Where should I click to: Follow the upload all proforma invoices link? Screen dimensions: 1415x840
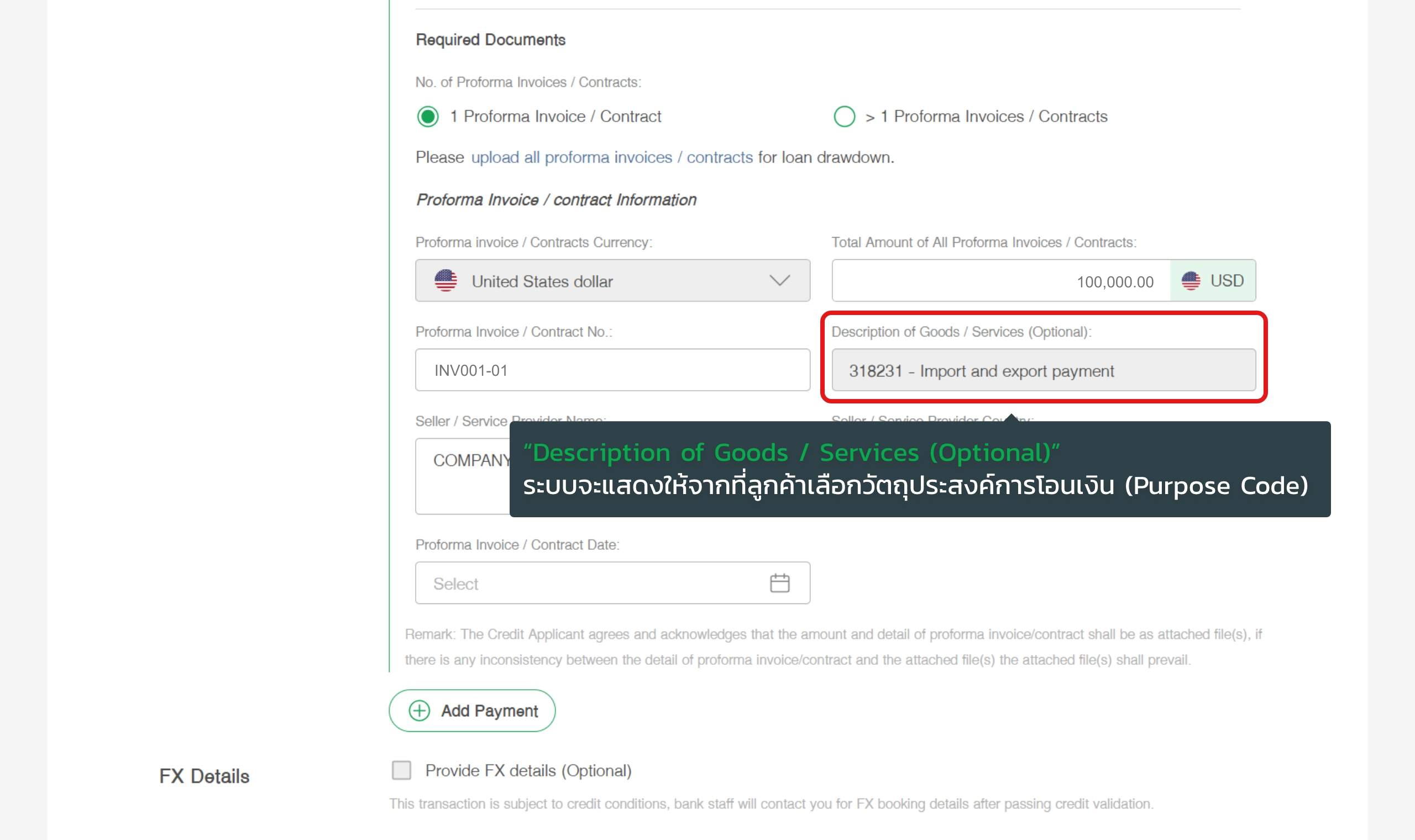[612, 158]
